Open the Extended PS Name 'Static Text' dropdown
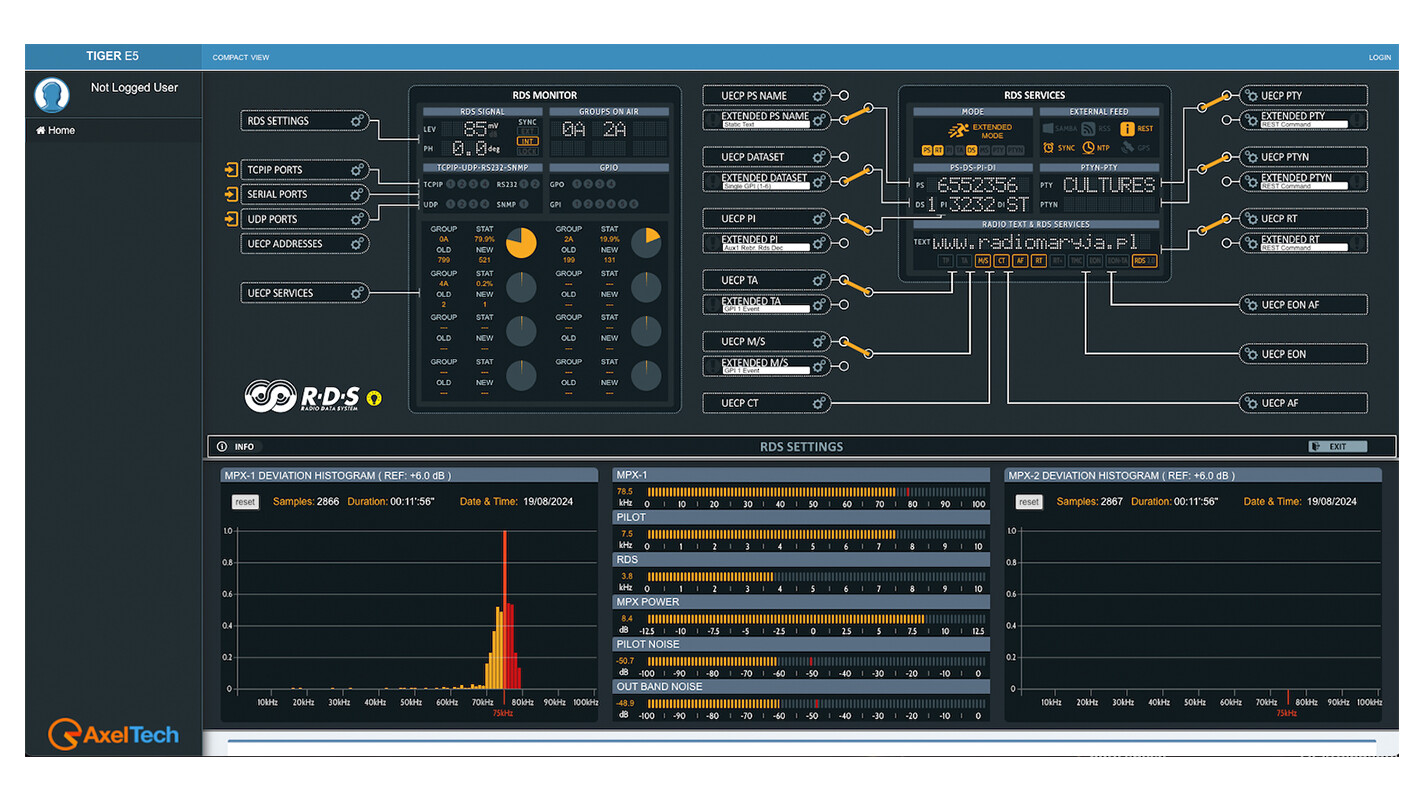 pos(765,125)
